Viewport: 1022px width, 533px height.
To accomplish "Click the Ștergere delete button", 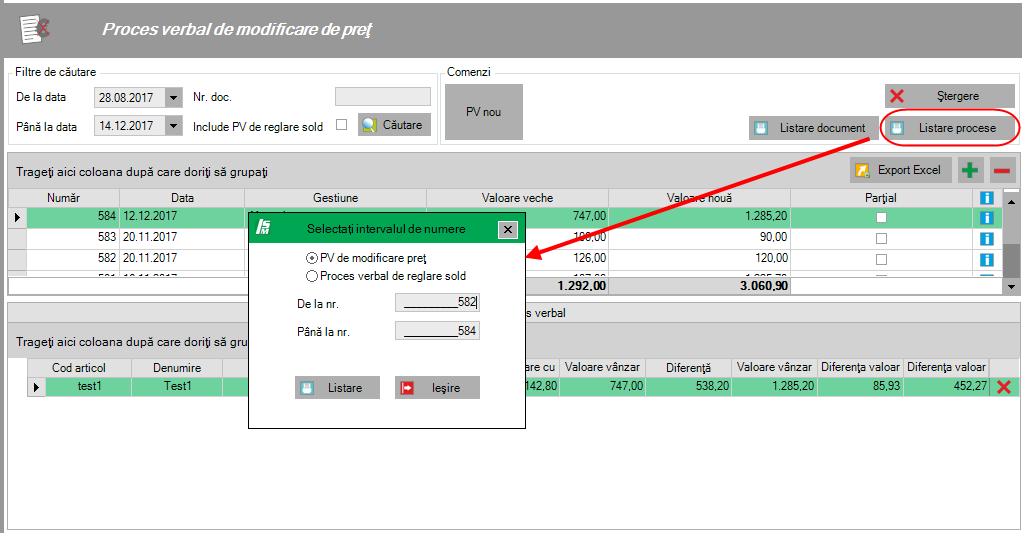I will click(x=950, y=96).
